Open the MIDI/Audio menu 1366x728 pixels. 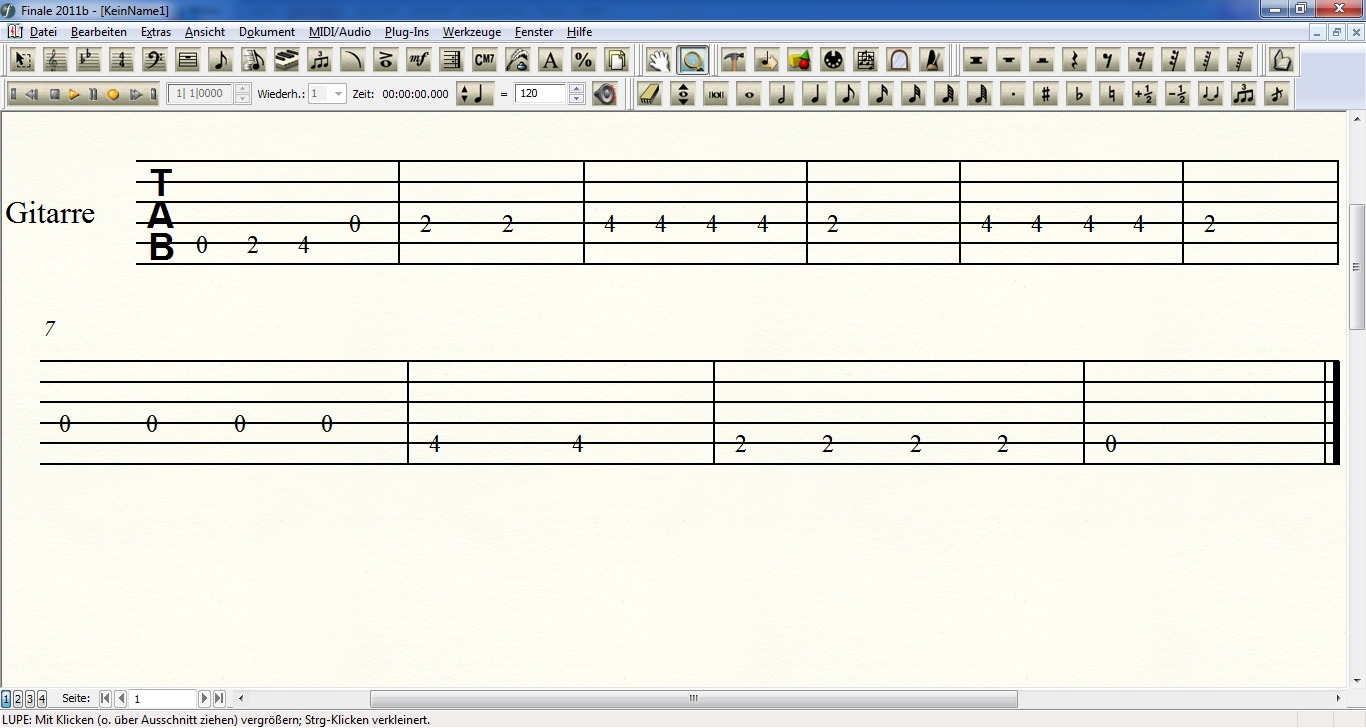coord(339,32)
